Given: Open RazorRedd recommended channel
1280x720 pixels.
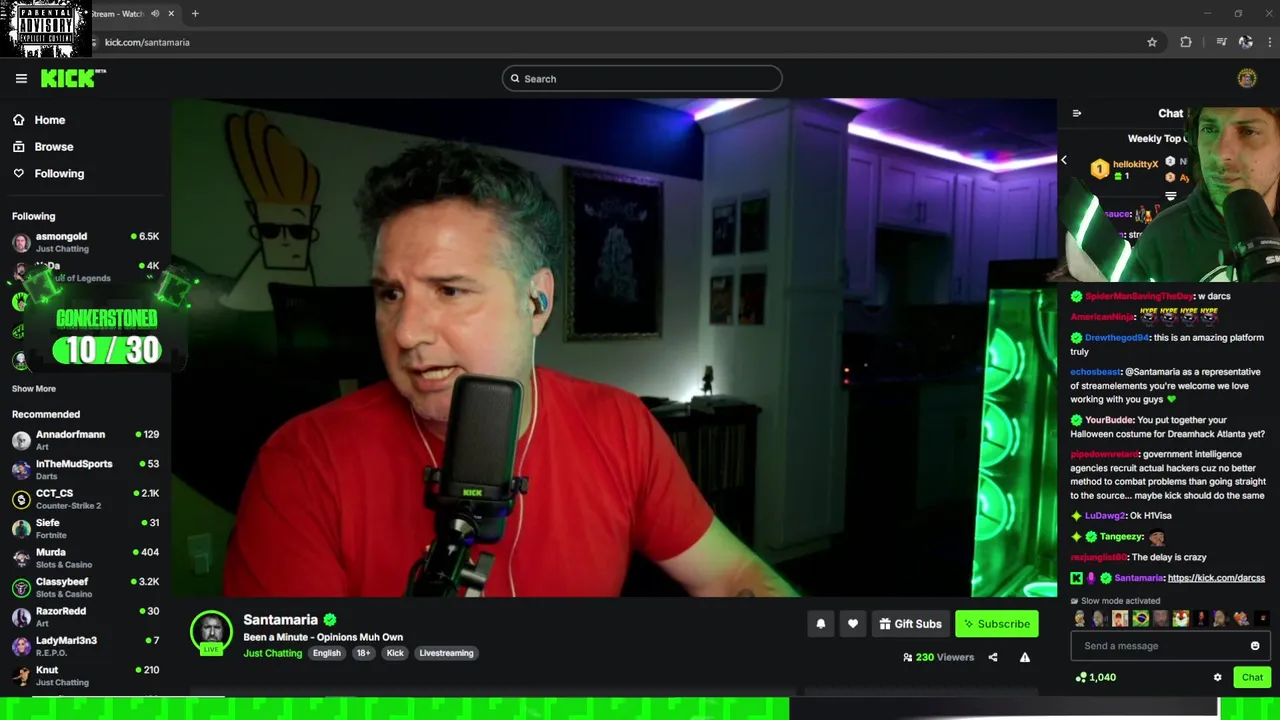Looking at the screenshot, I should tap(85, 616).
